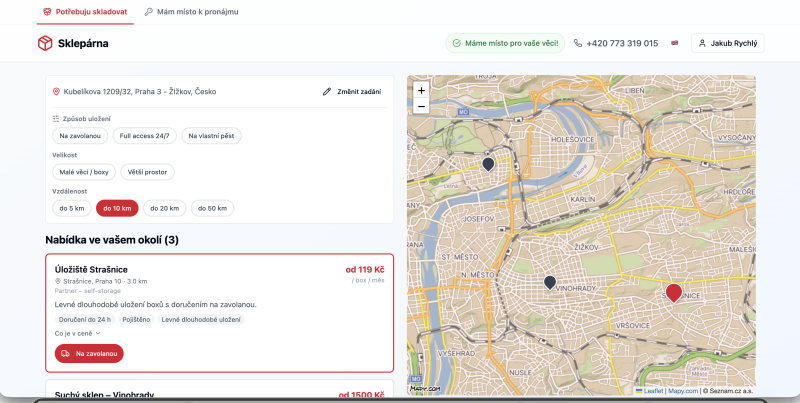Switch language via the flag icon

coord(674,43)
